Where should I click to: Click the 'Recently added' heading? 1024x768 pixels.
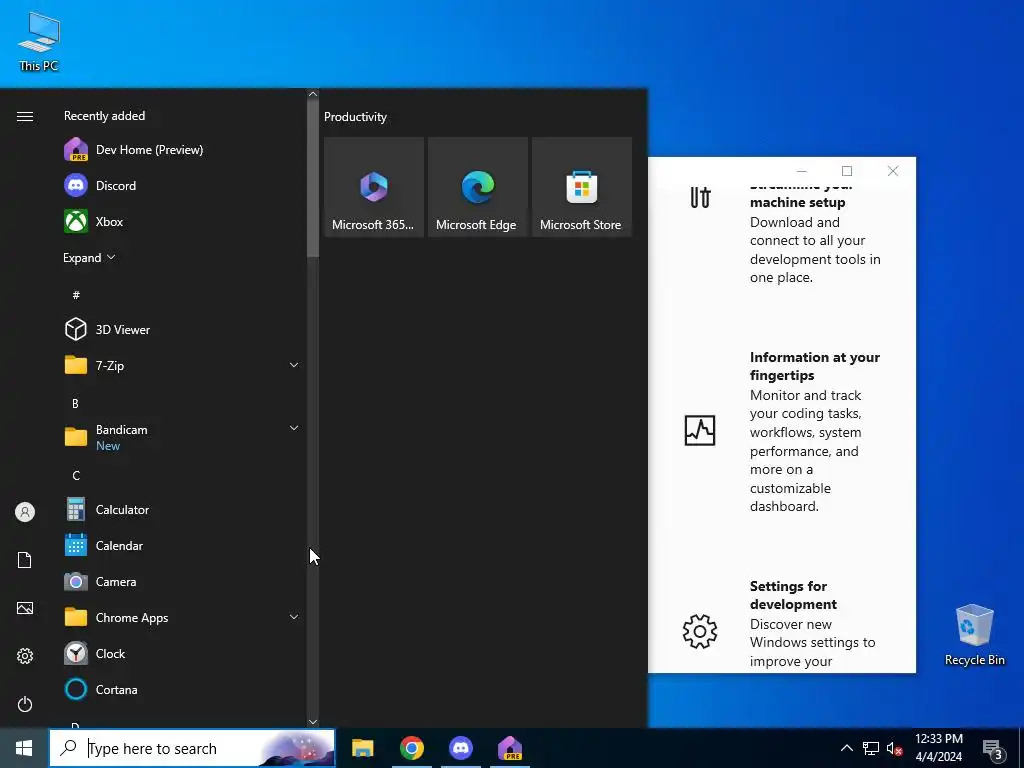click(x=104, y=116)
